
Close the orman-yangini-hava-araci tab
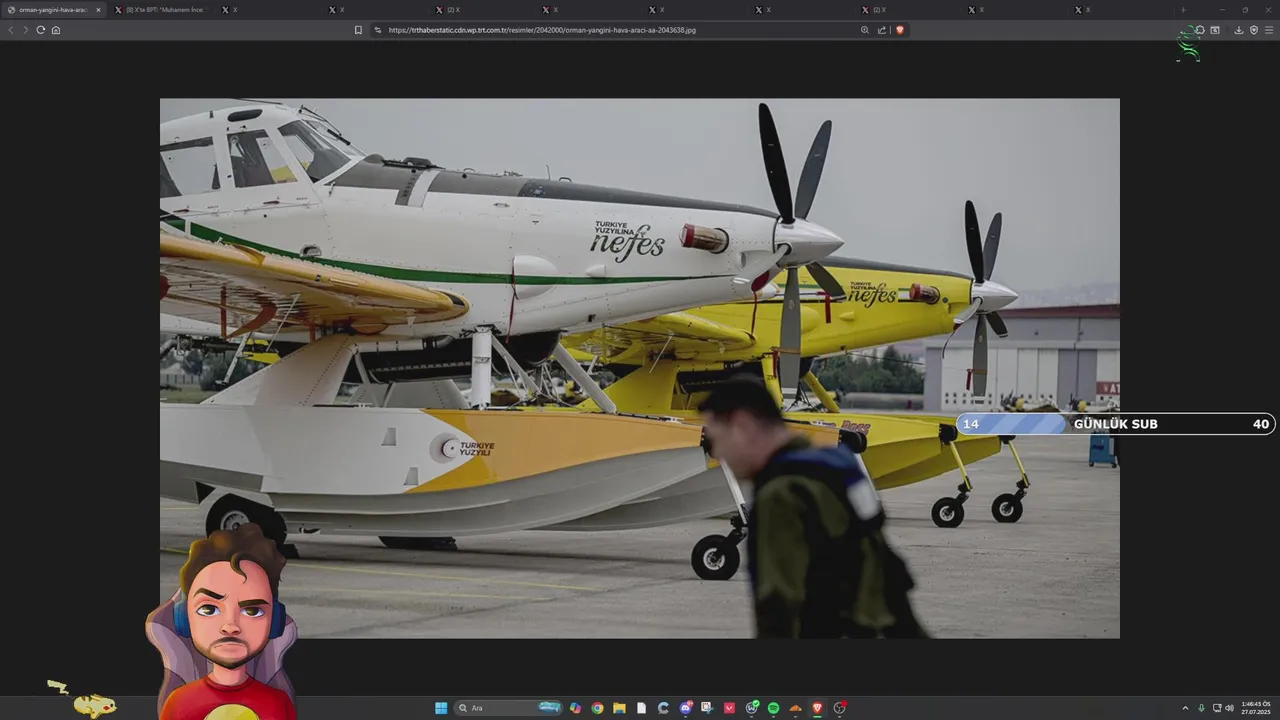click(x=98, y=10)
